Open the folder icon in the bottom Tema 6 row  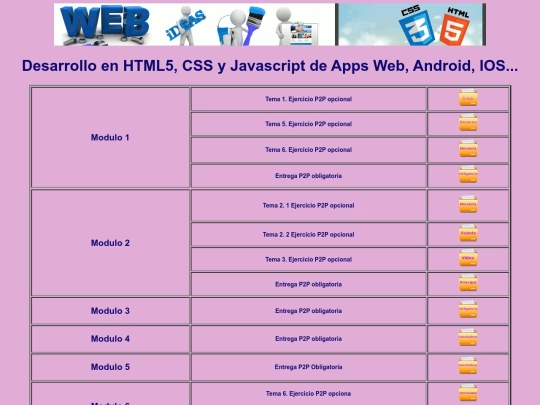[468, 393]
